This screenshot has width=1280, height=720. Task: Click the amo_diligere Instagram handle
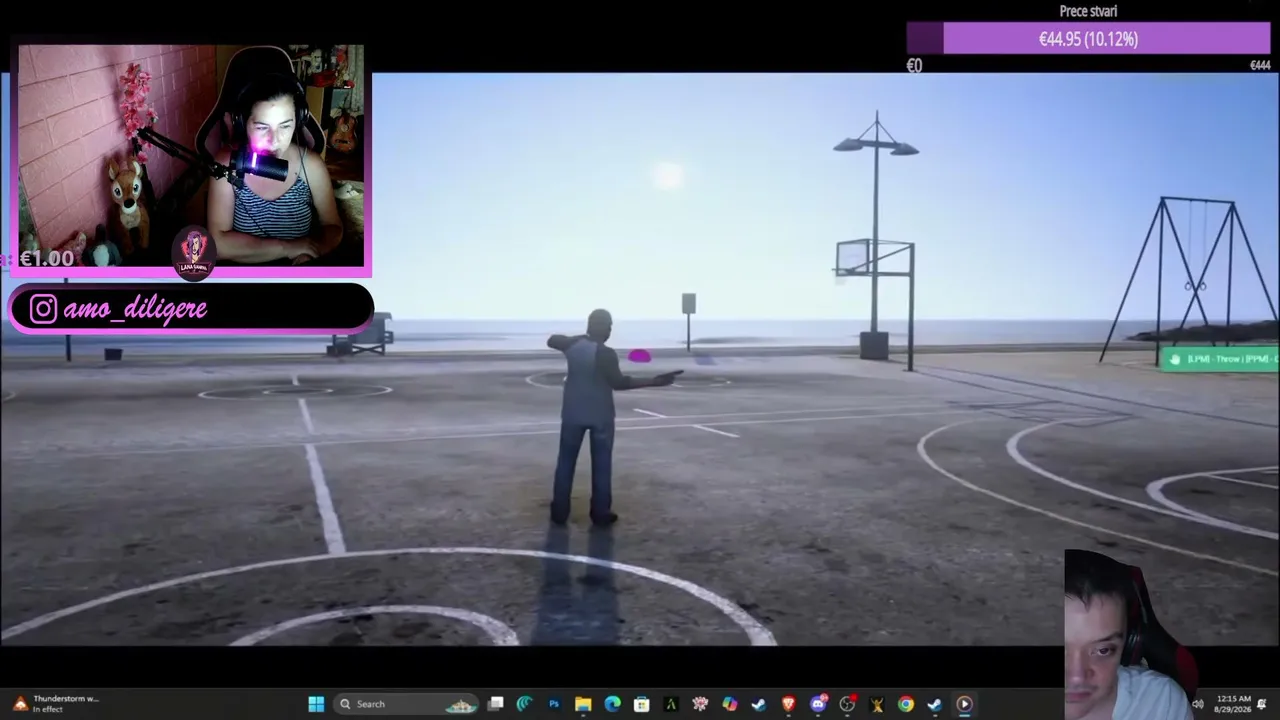(135, 309)
